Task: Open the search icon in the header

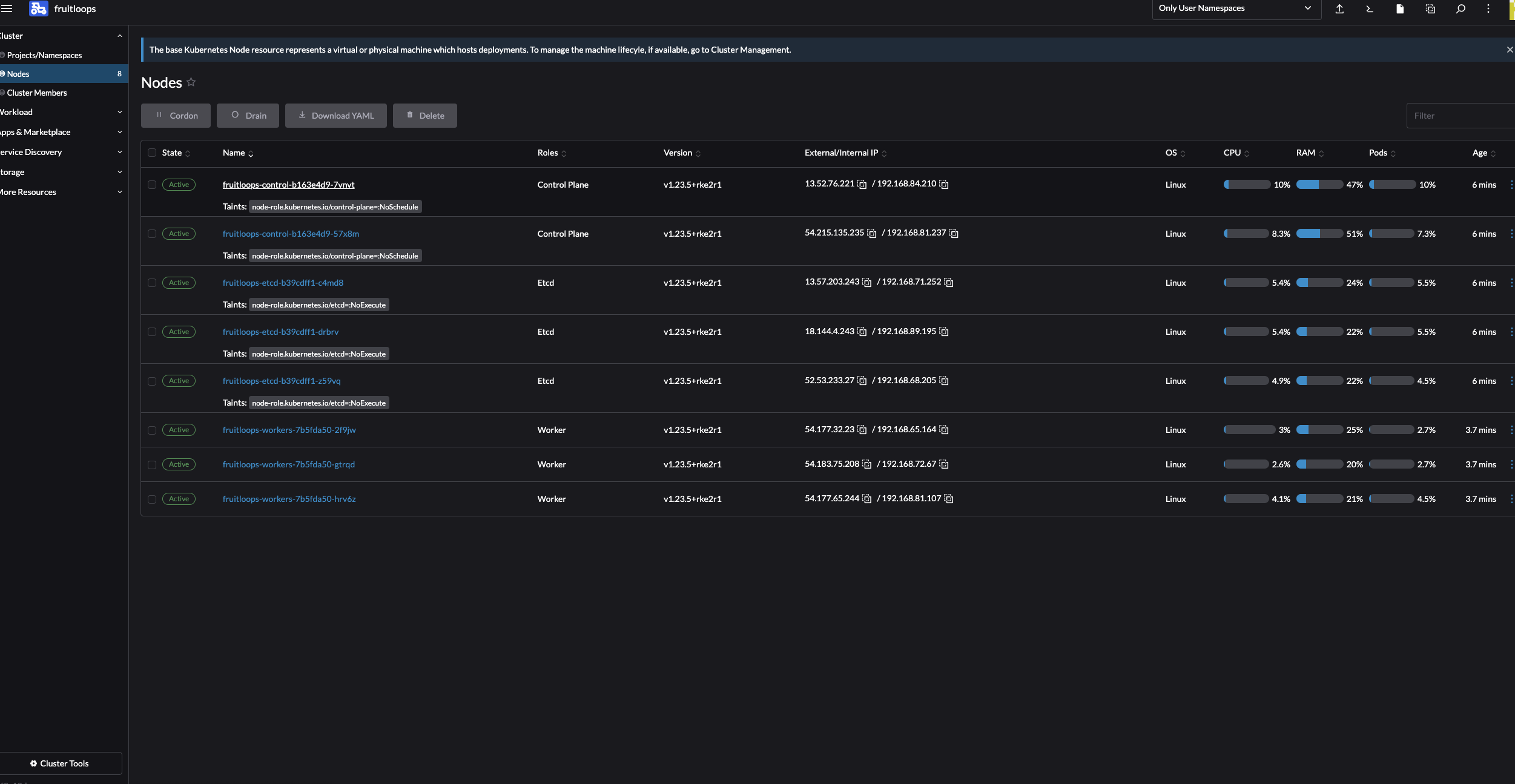Action: tap(1460, 9)
